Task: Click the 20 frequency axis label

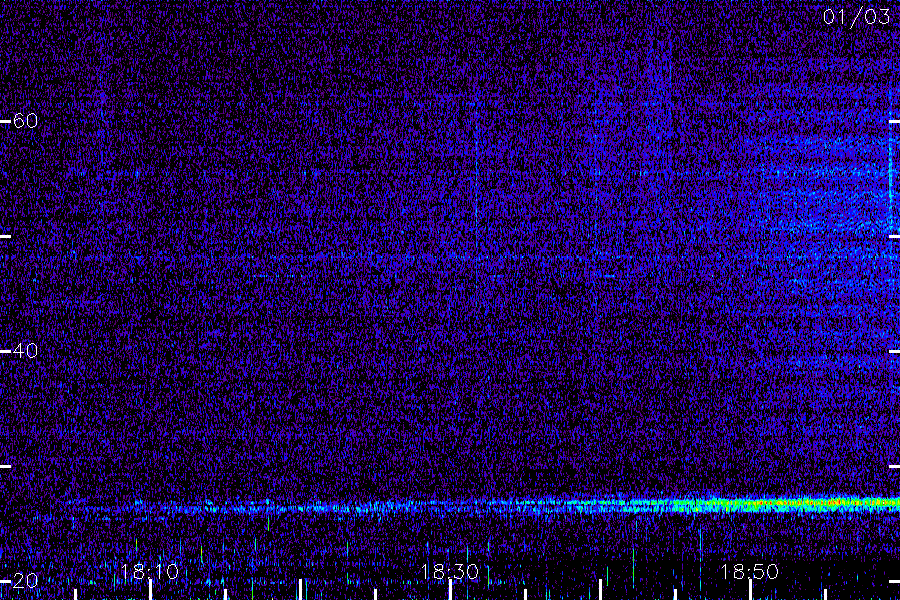Action: point(25,580)
